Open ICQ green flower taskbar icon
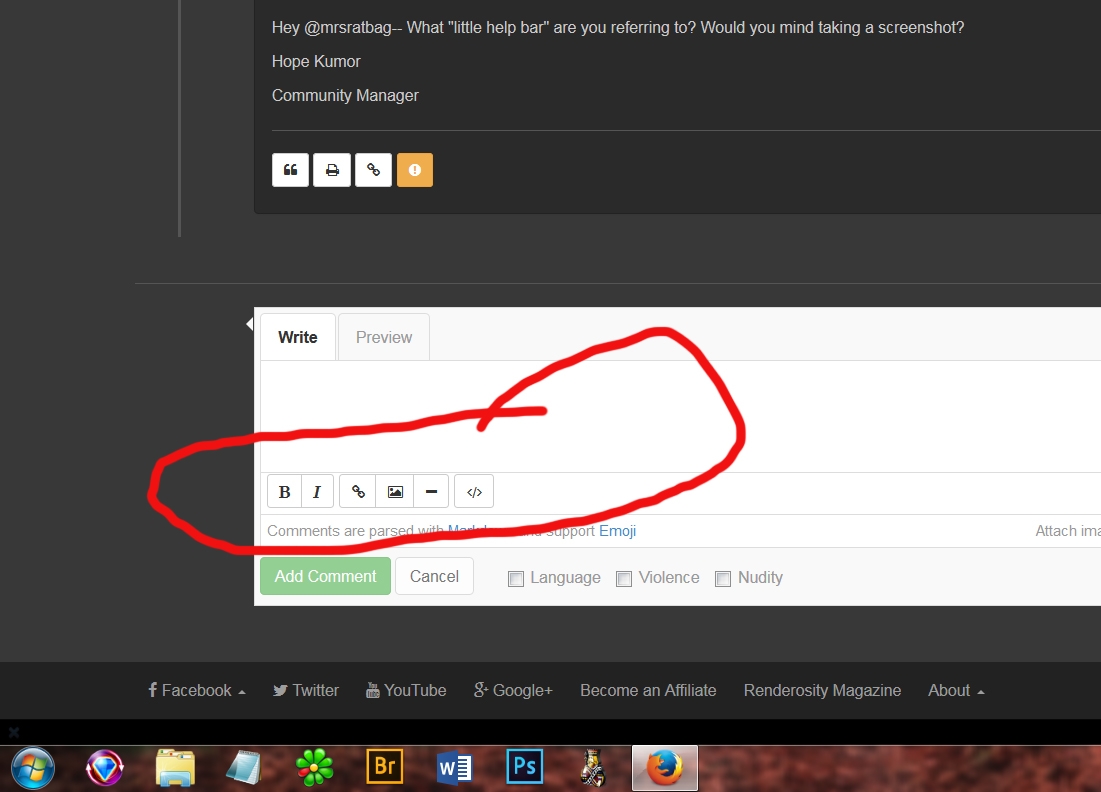 tap(314, 768)
